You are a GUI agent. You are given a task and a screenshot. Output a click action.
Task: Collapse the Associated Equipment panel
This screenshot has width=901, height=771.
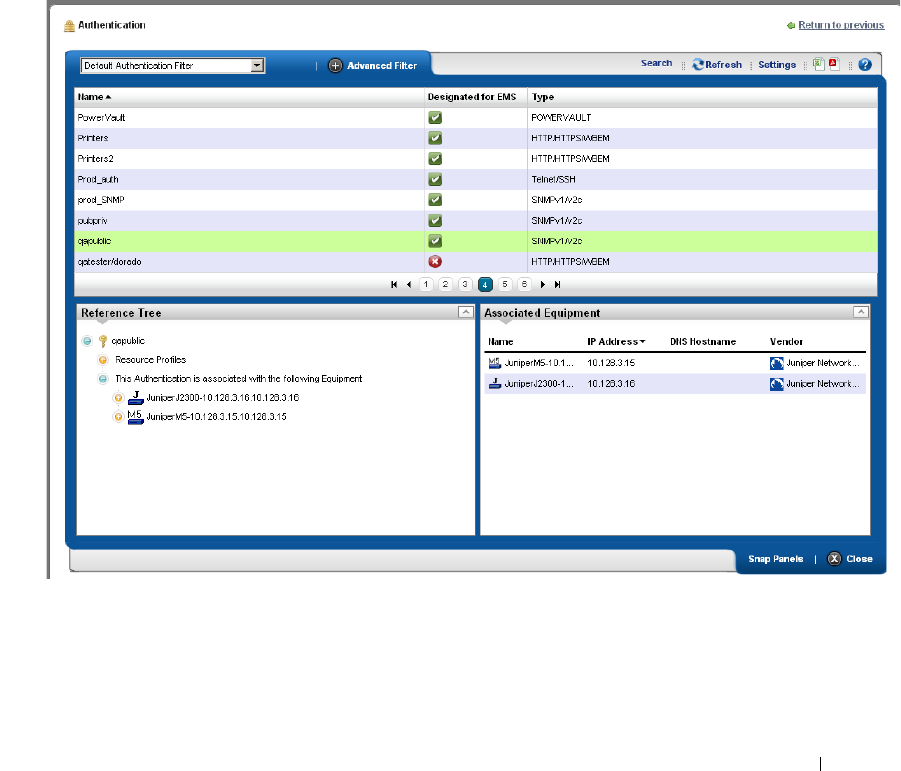tap(861, 312)
